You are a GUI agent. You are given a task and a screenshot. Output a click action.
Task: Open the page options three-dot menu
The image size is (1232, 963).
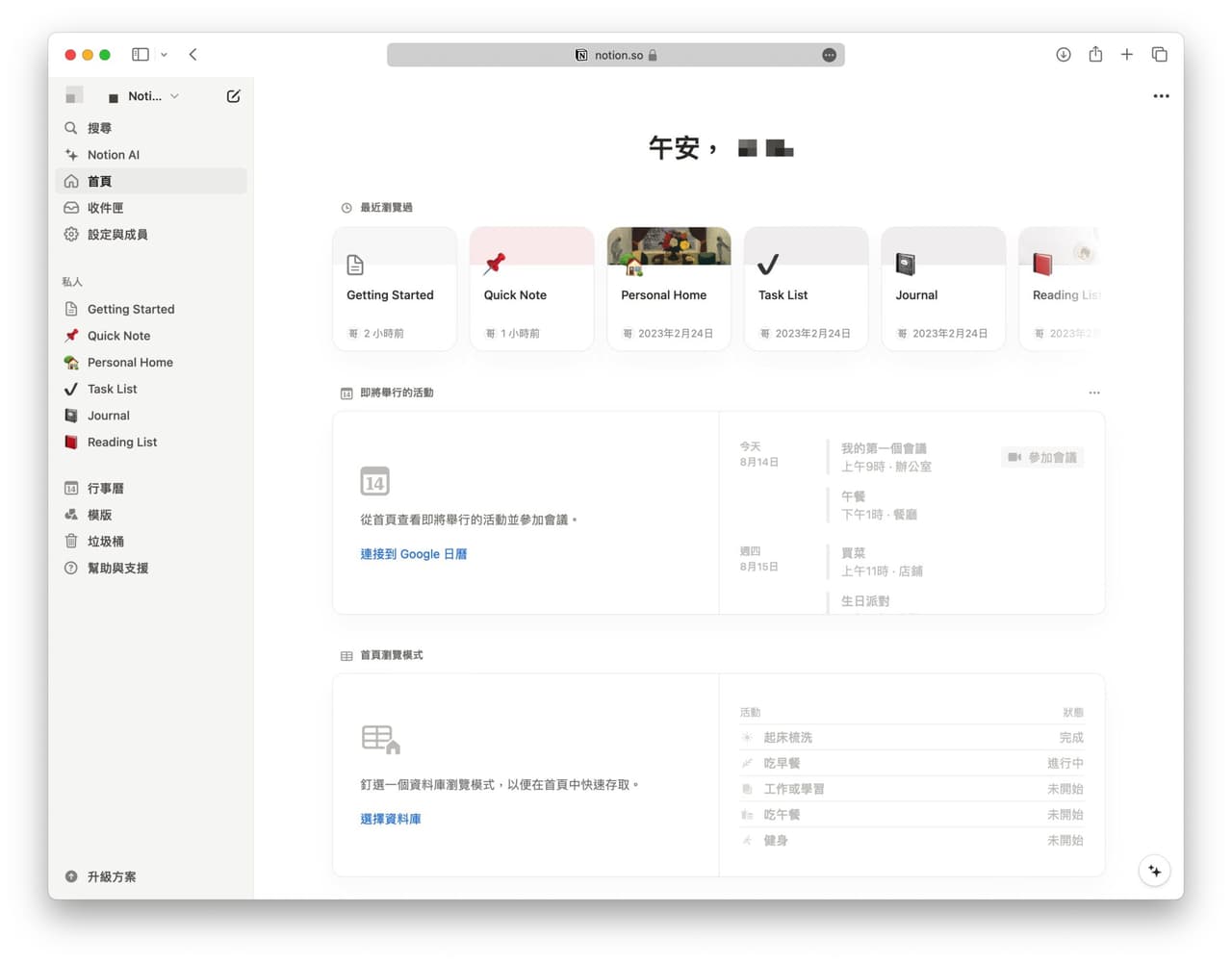1161,96
